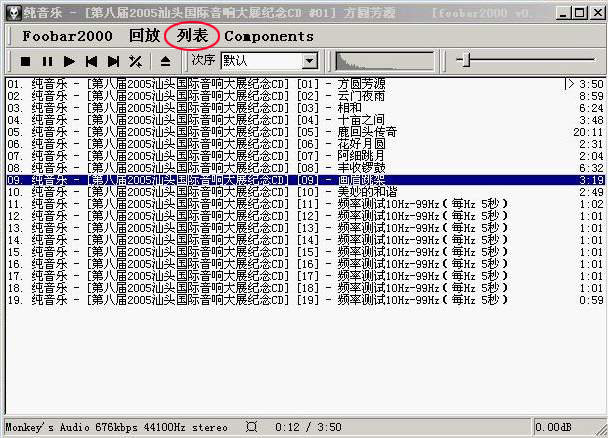The width and height of the screenshot is (608, 438).
Task: Play a random track
Action: coord(135,61)
